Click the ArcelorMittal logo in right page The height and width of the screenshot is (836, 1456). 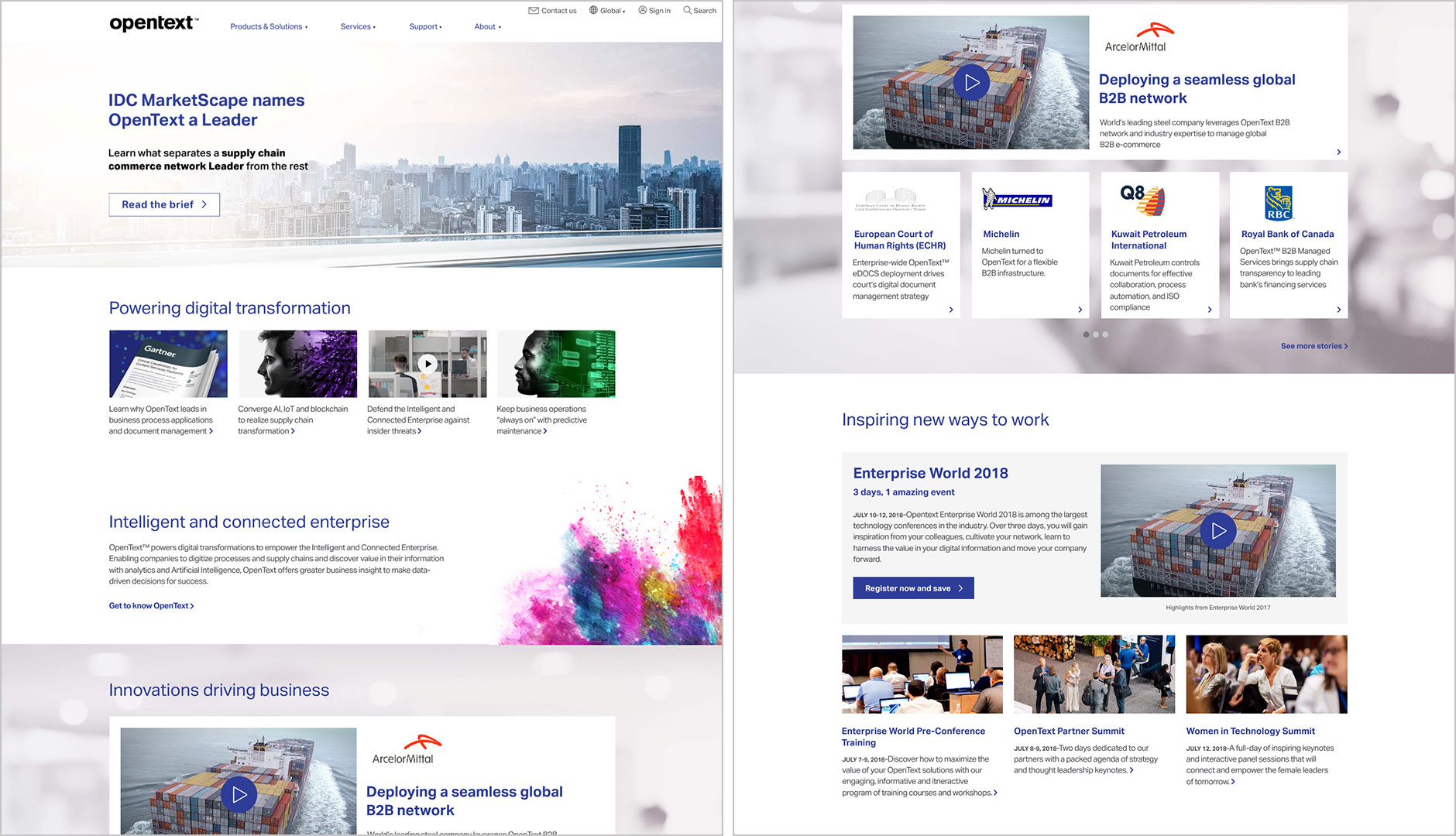[1138, 37]
